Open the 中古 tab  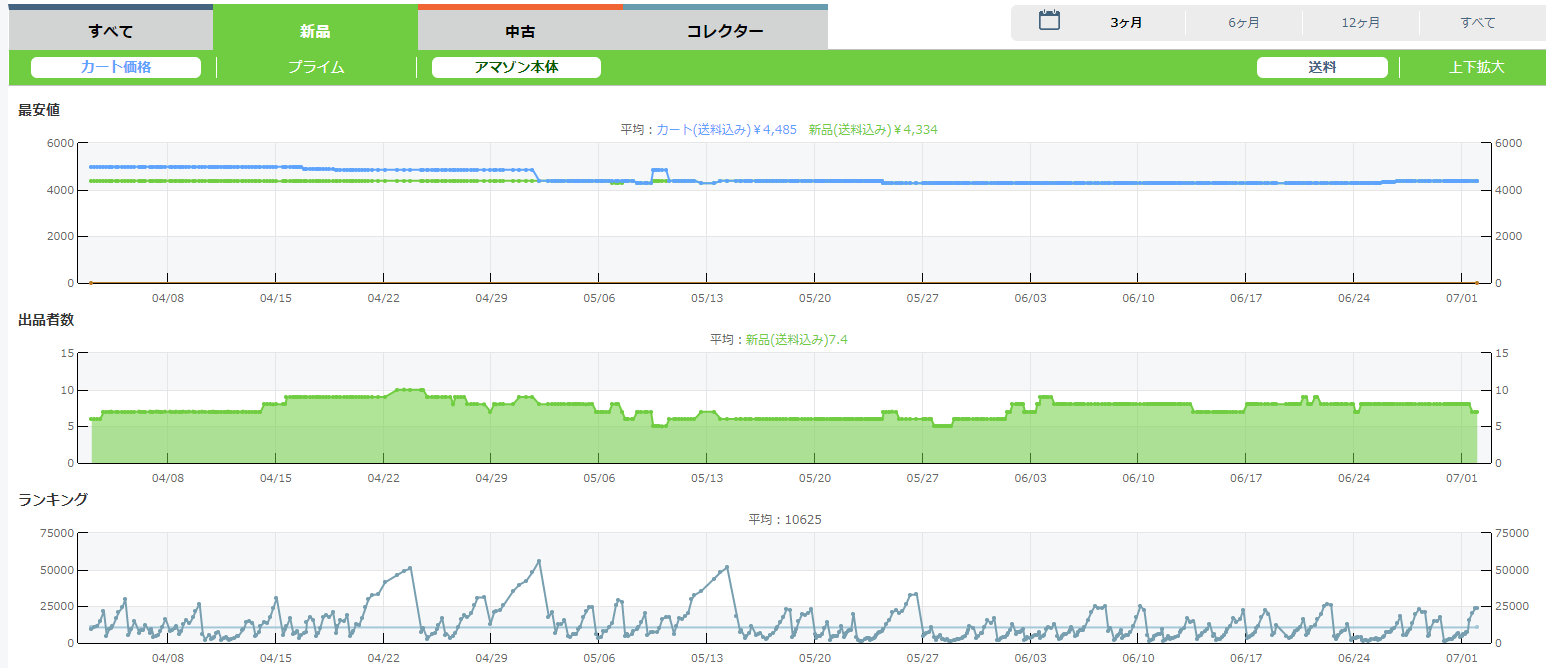520,31
